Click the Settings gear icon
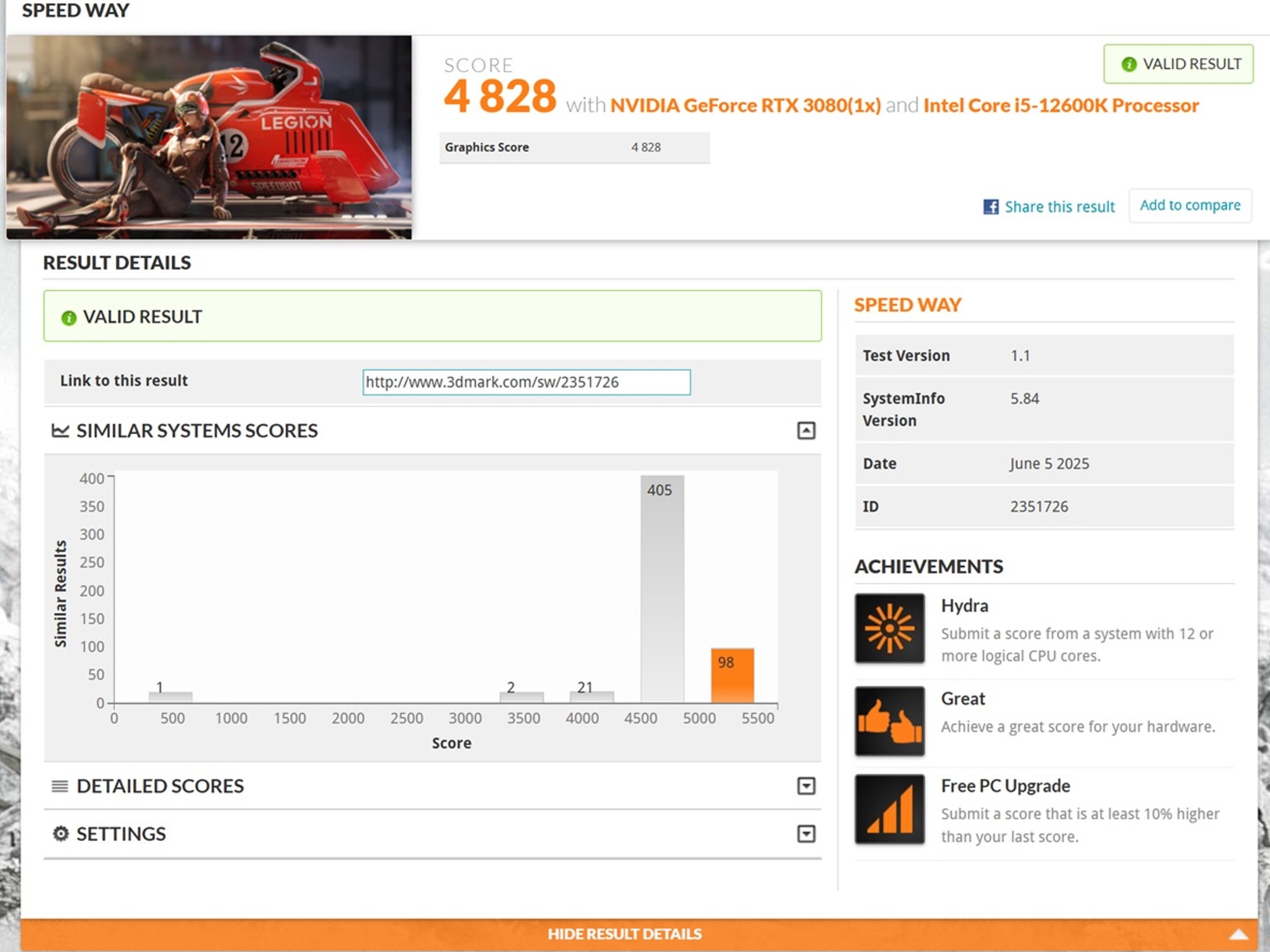 tap(61, 834)
